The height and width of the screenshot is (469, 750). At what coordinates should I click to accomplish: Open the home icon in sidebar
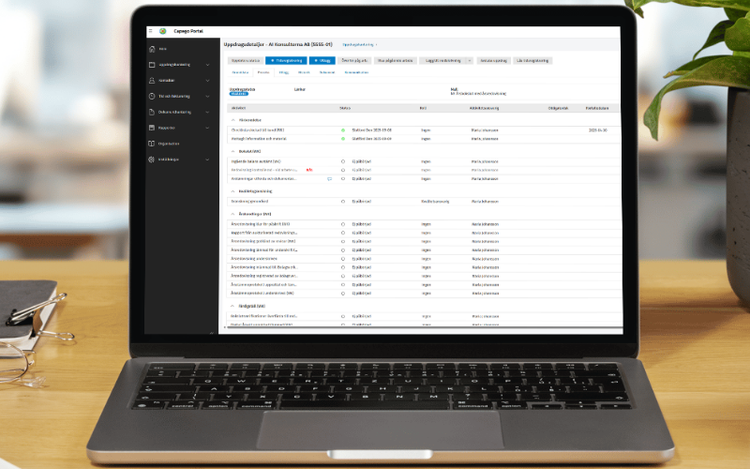(151, 49)
